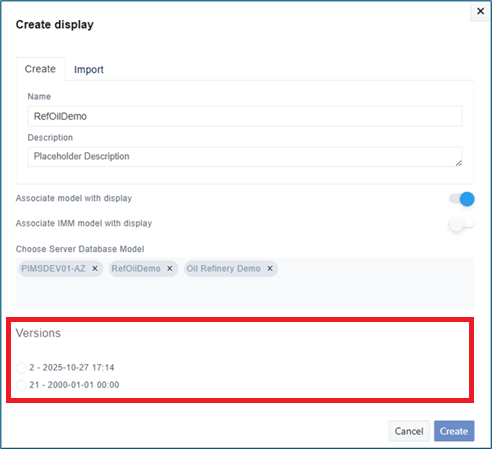The image size is (492, 449).
Task: Click the description field resize handle
Action: pyautogui.click(x=459, y=163)
